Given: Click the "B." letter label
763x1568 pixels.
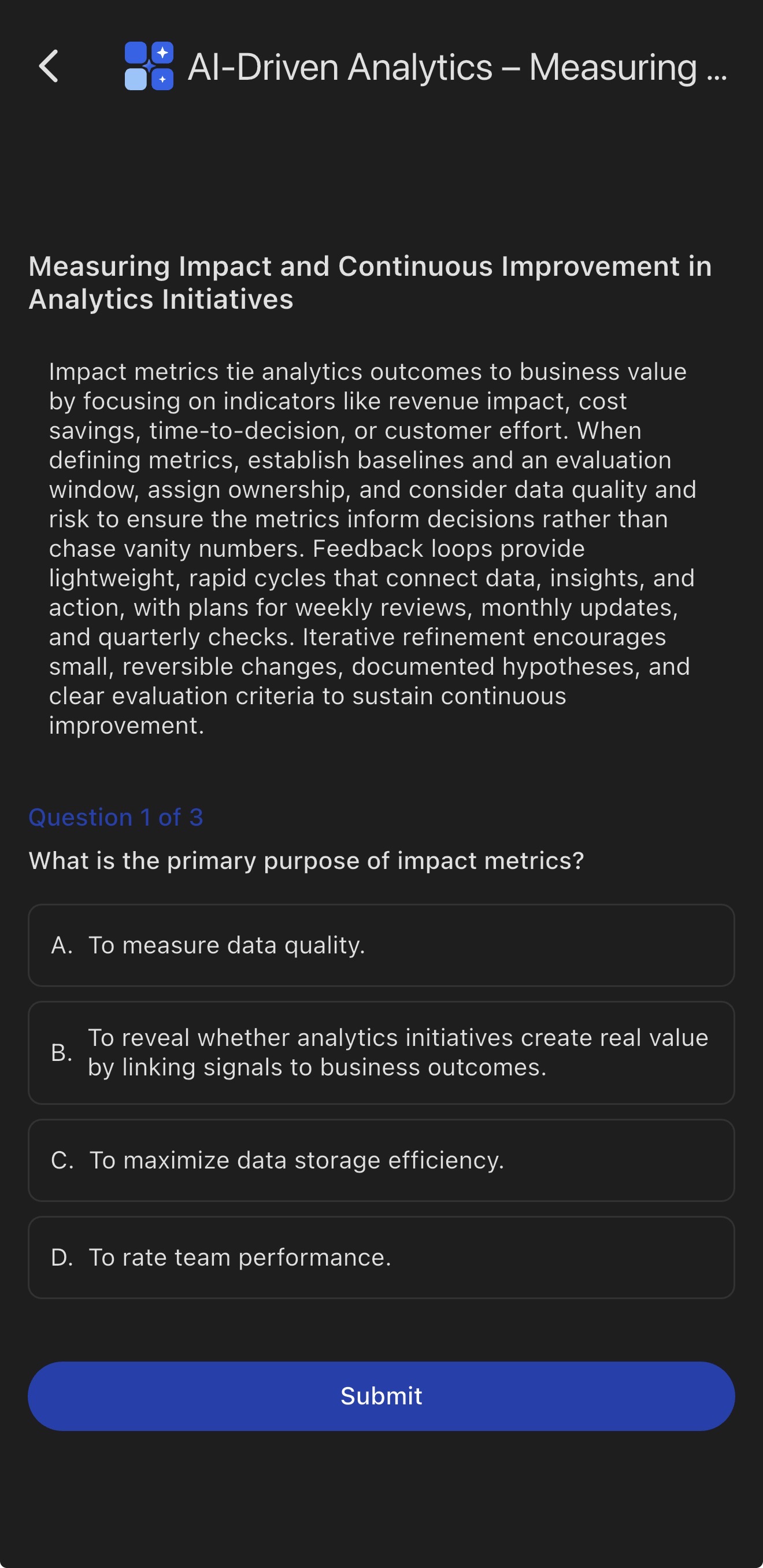Looking at the screenshot, I should coord(62,1052).
